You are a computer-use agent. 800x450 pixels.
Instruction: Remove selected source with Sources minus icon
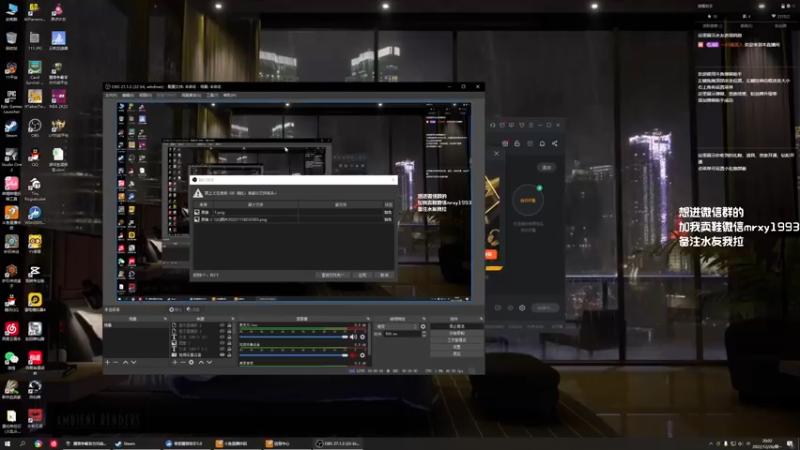point(183,362)
